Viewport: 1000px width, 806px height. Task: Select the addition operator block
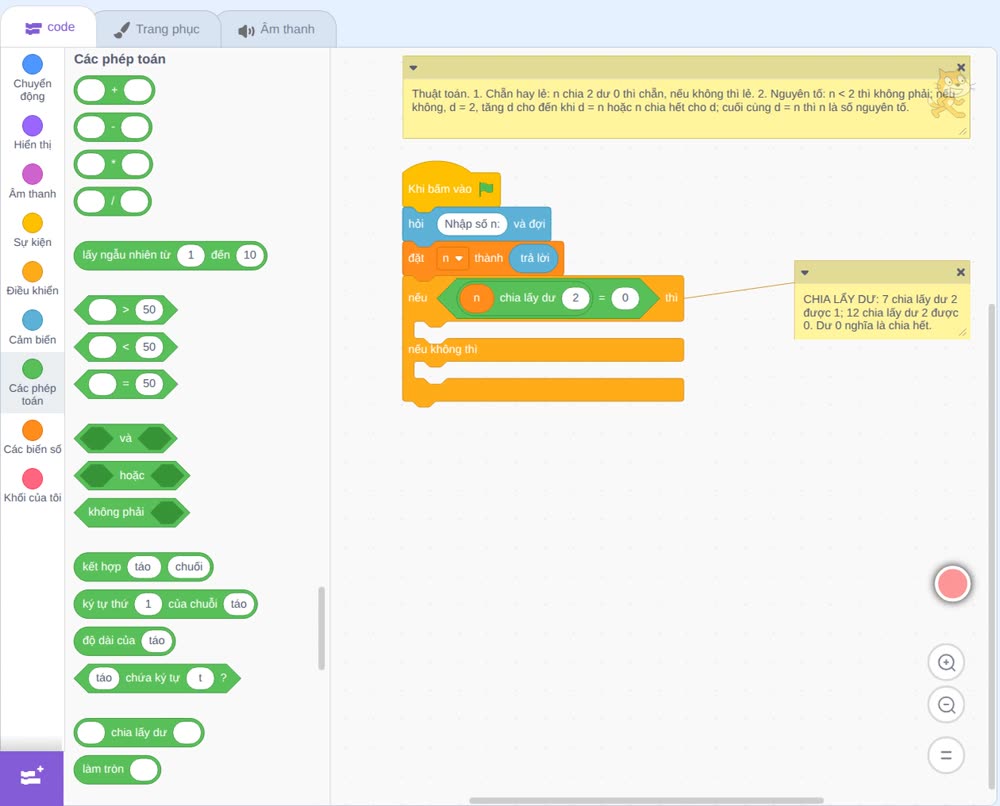click(x=114, y=91)
